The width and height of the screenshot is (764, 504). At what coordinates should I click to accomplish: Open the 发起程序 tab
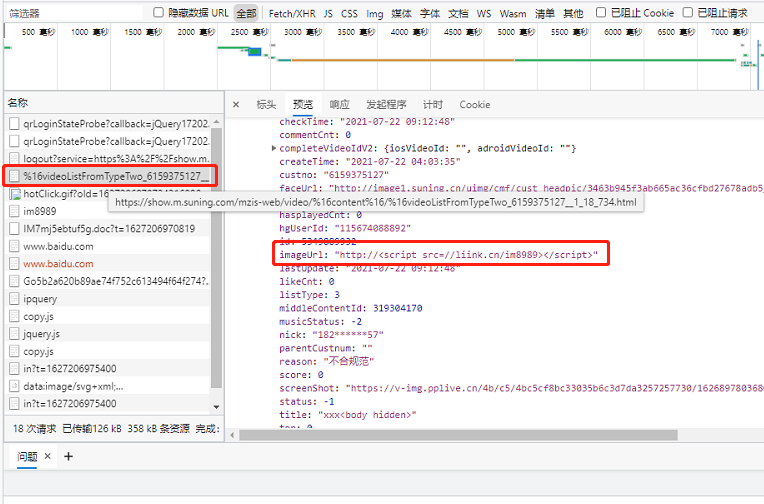click(386, 104)
